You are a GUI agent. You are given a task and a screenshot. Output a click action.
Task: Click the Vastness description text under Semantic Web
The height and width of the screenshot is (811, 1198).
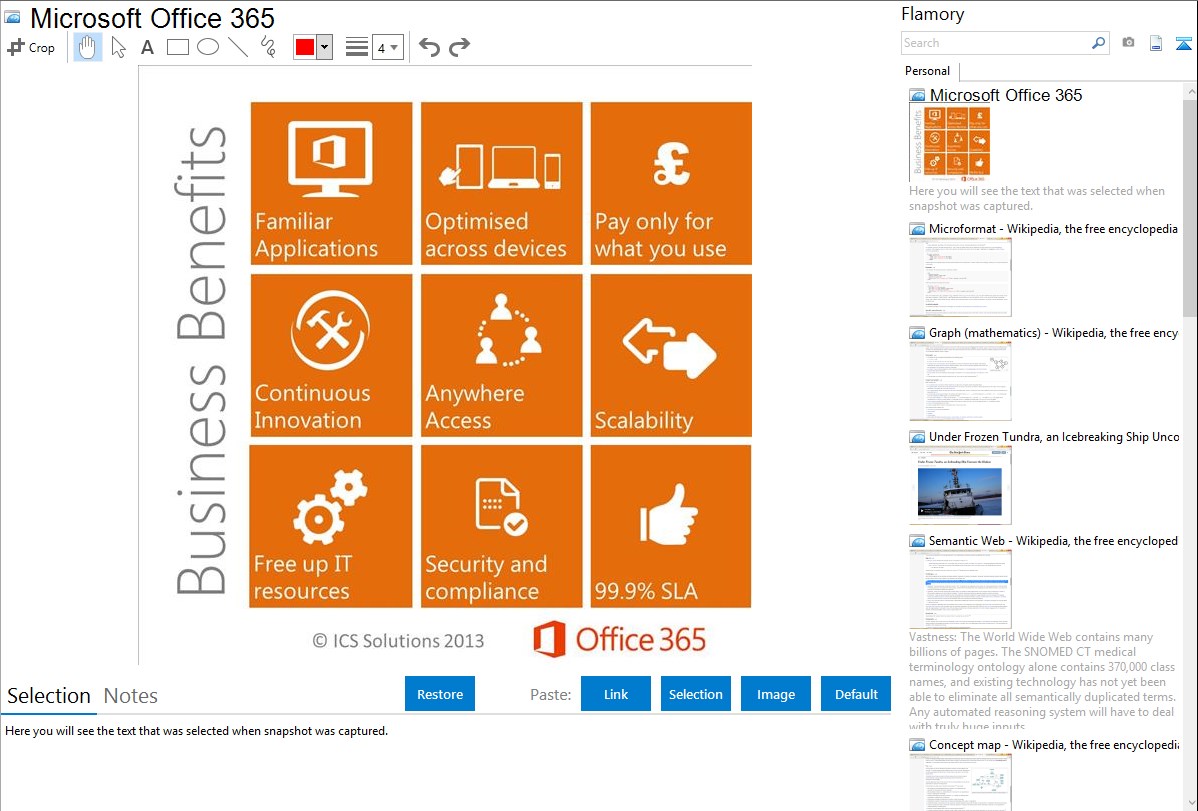(1042, 681)
